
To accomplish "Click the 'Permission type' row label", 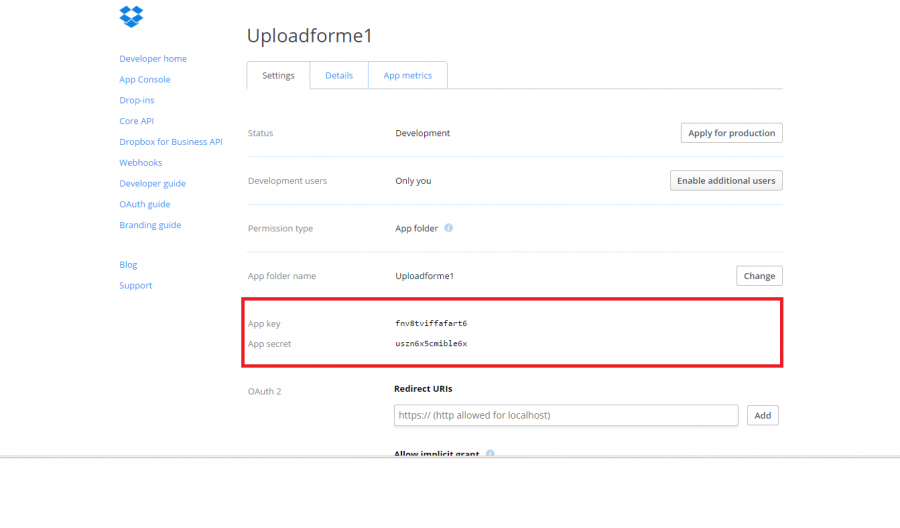I will coord(280,228).
